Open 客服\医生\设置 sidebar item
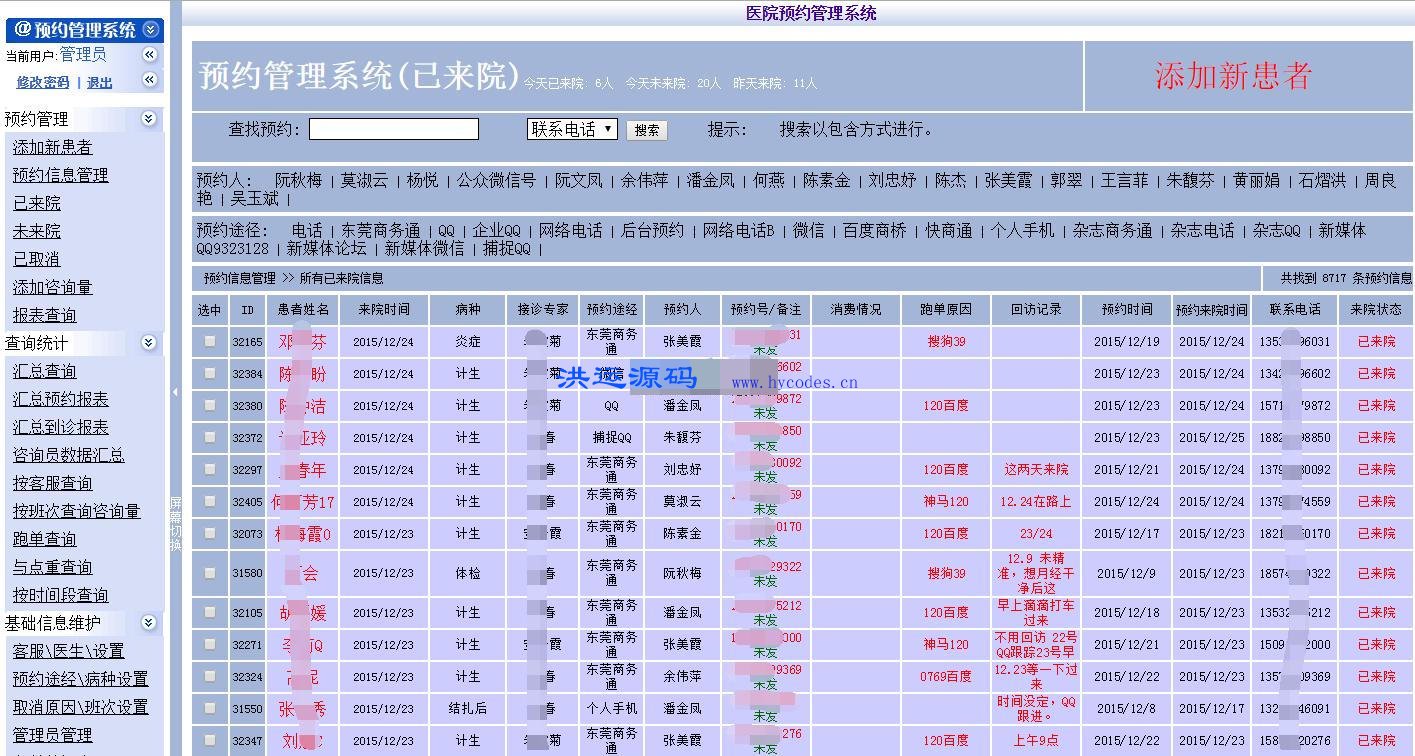 [68, 651]
